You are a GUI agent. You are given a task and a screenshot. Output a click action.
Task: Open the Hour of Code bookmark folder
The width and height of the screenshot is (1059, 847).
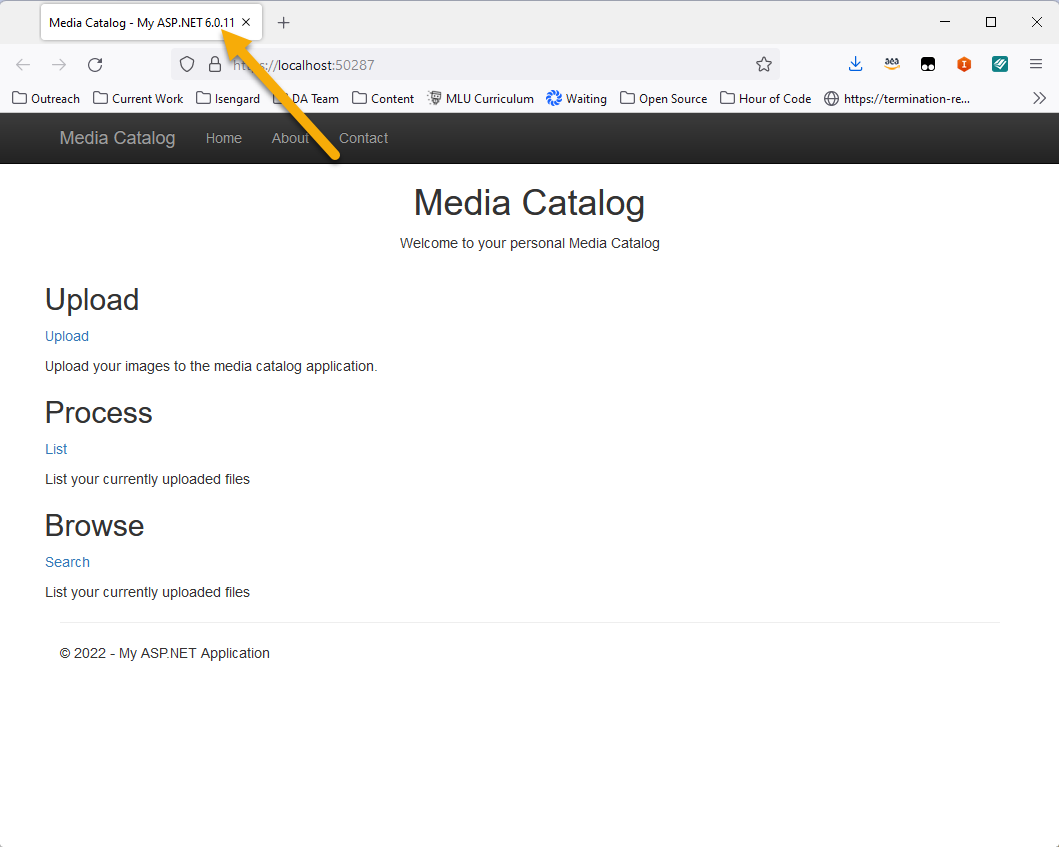[765, 99]
